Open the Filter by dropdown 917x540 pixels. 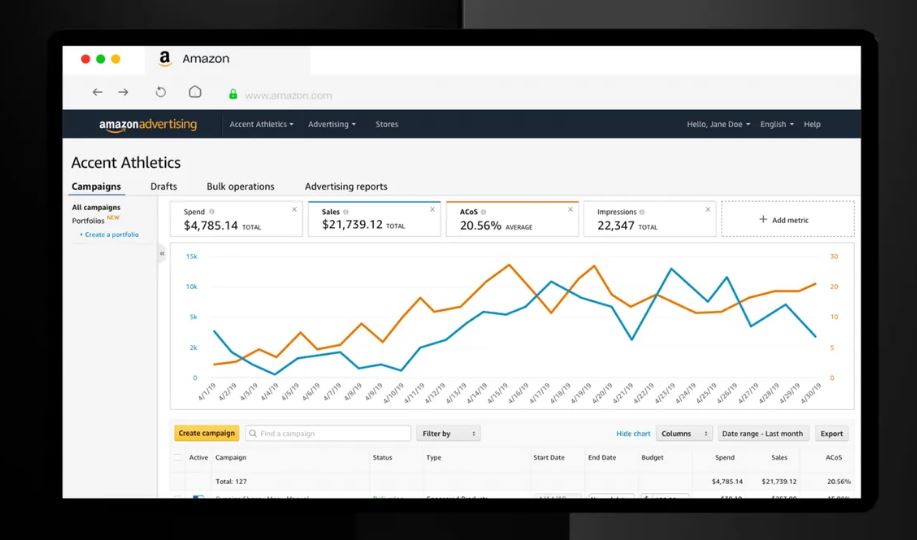[x=449, y=434]
